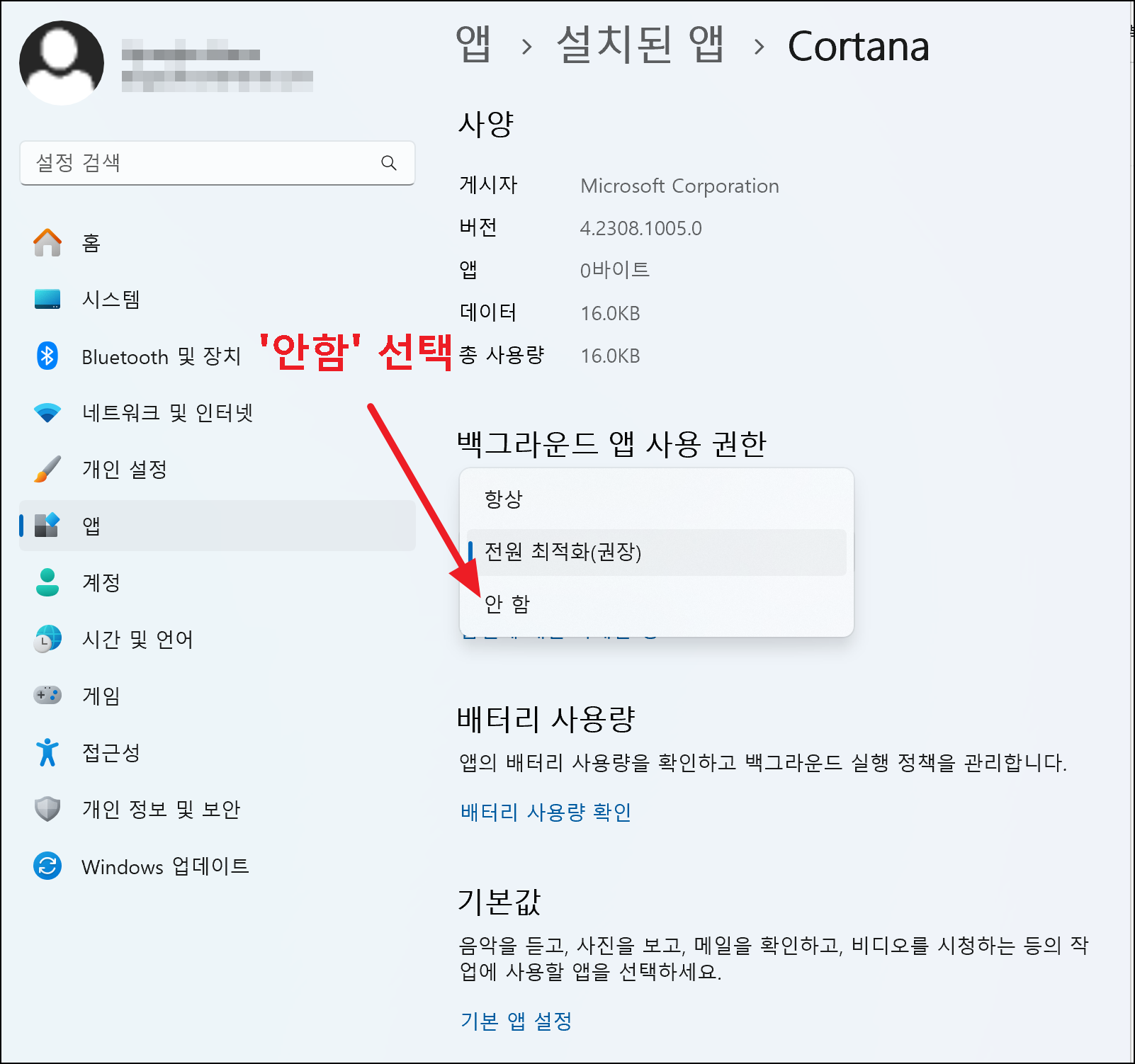1135x1064 pixels.
Task: Click the Windows Update sync icon
Action: pos(47,866)
